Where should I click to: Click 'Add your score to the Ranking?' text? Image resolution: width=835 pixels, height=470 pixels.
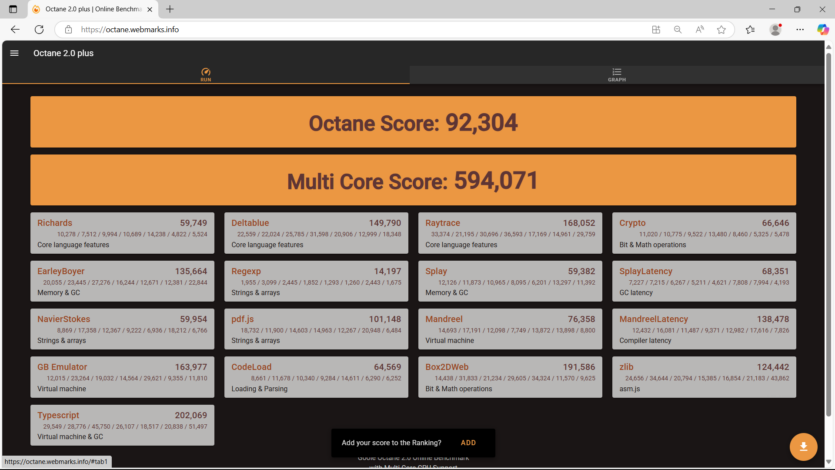[x=391, y=443]
